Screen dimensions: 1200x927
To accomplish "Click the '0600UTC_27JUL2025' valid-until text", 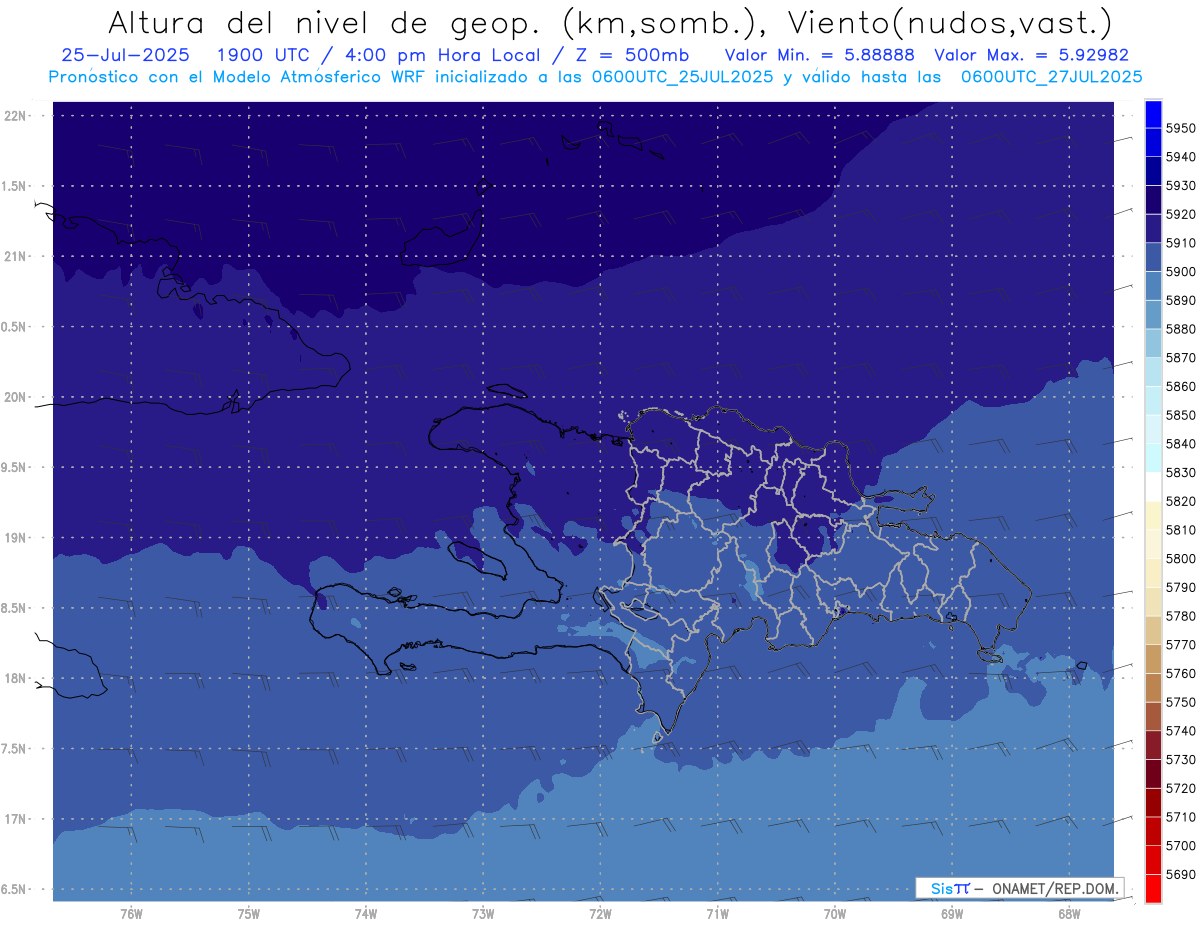I will click(x=1051, y=76).
